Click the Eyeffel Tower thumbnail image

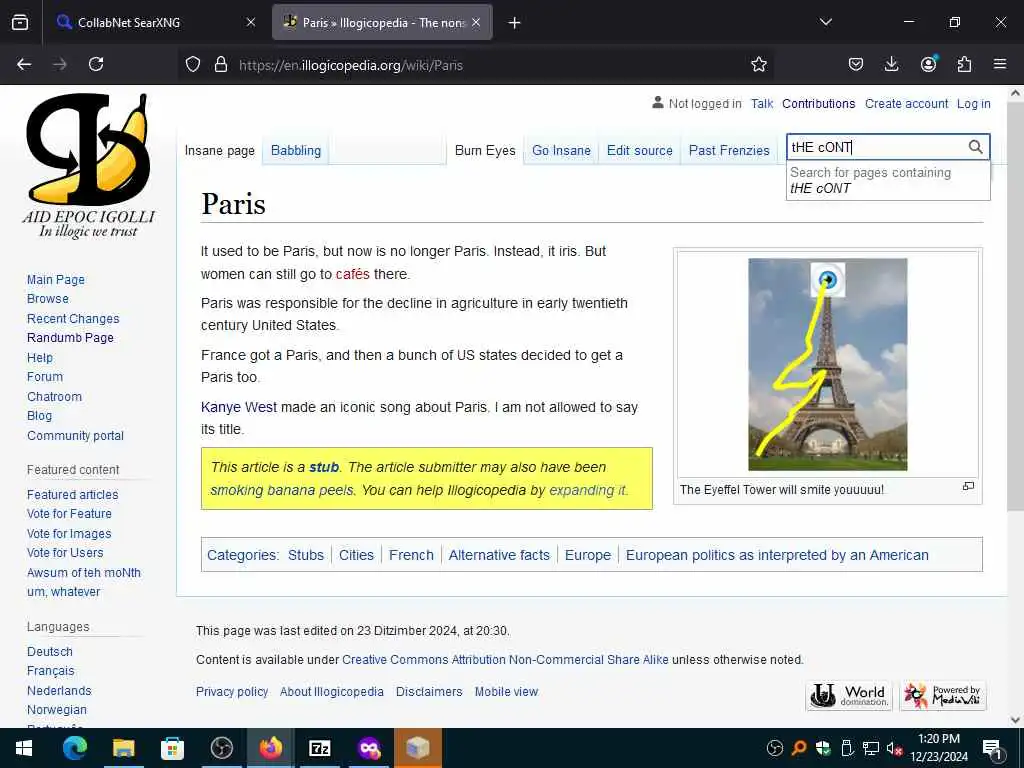click(x=827, y=364)
